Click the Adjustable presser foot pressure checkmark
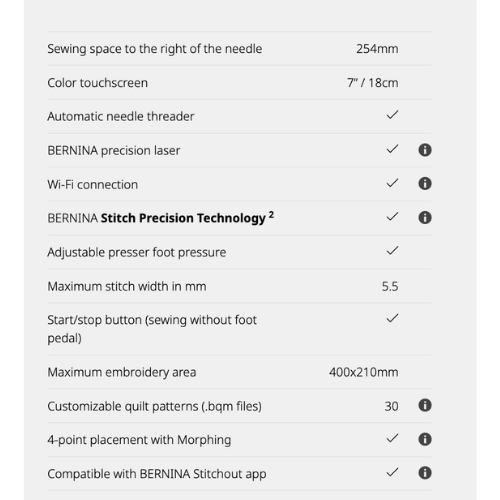The image size is (500, 500). tap(392, 250)
